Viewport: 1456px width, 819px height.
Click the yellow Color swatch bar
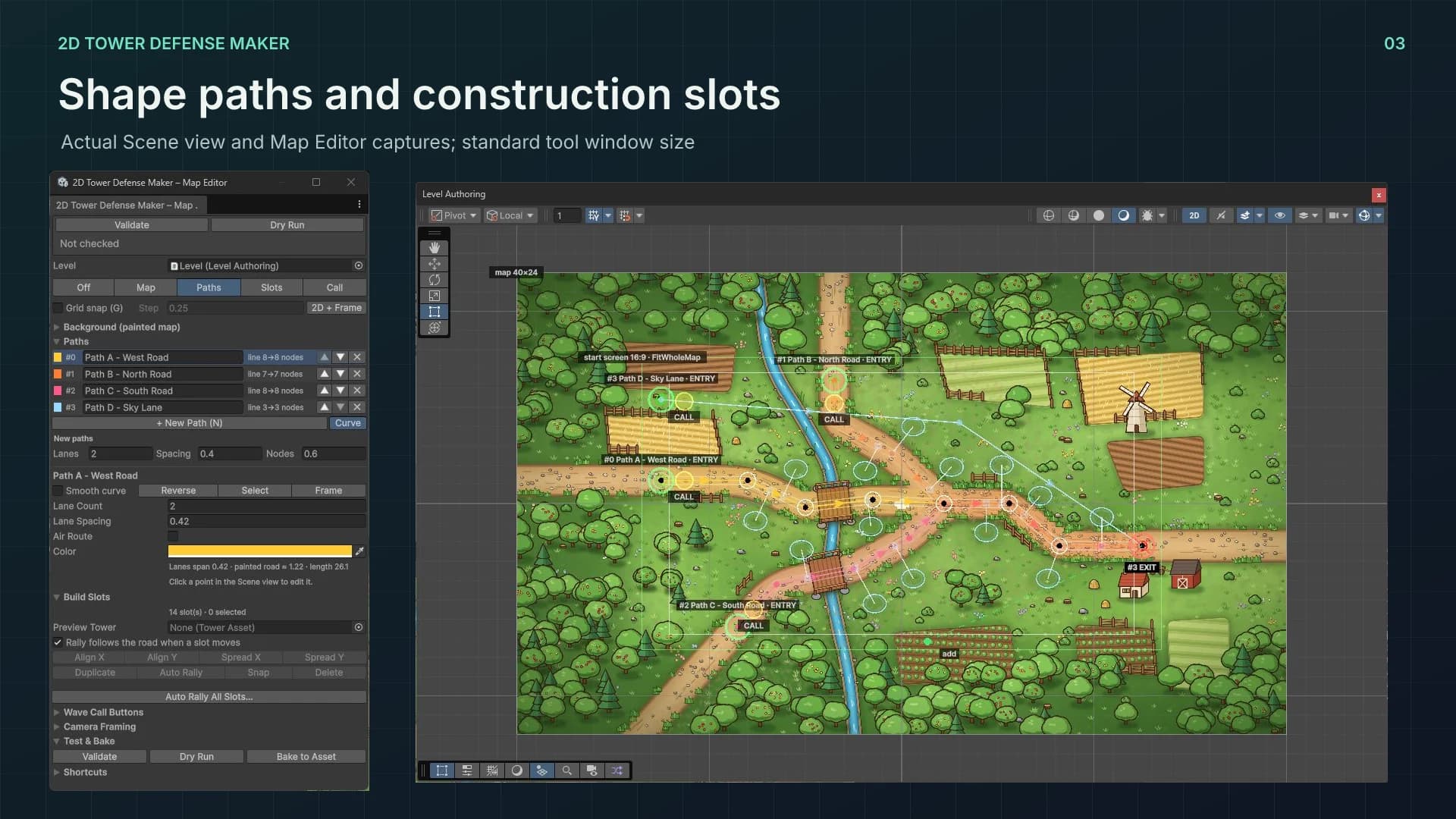coord(260,551)
